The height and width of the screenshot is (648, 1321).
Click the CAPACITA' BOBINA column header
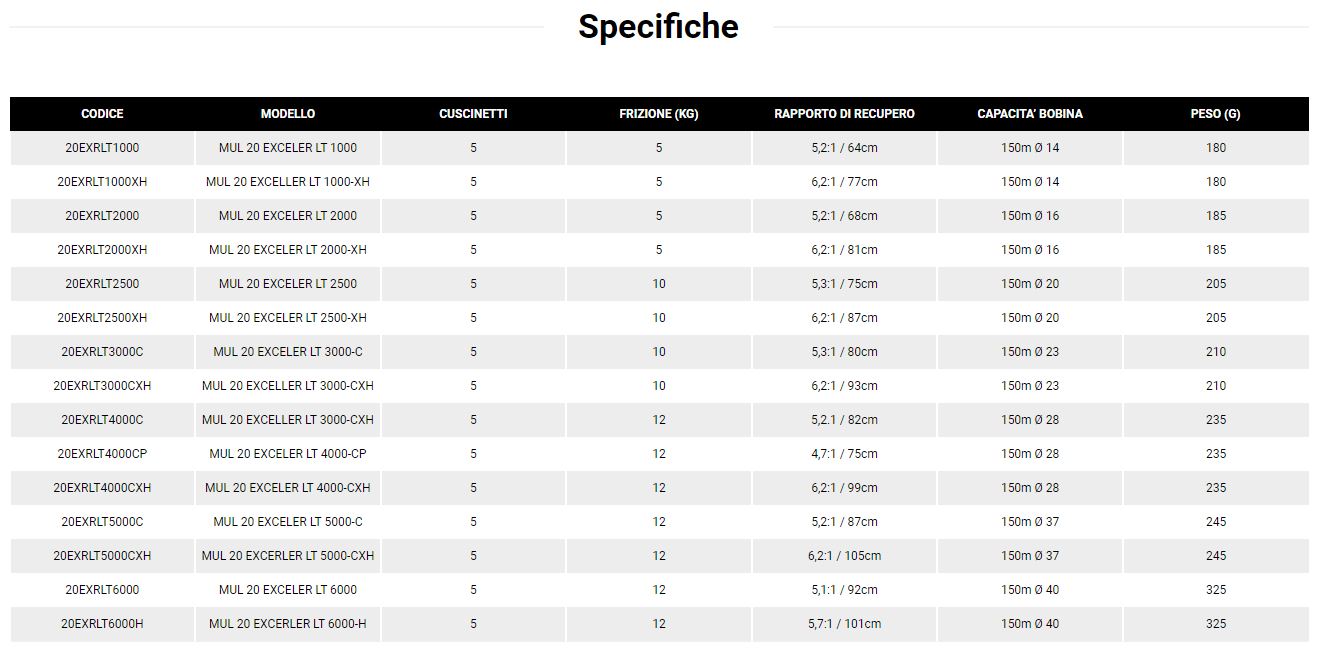tap(1030, 114)
